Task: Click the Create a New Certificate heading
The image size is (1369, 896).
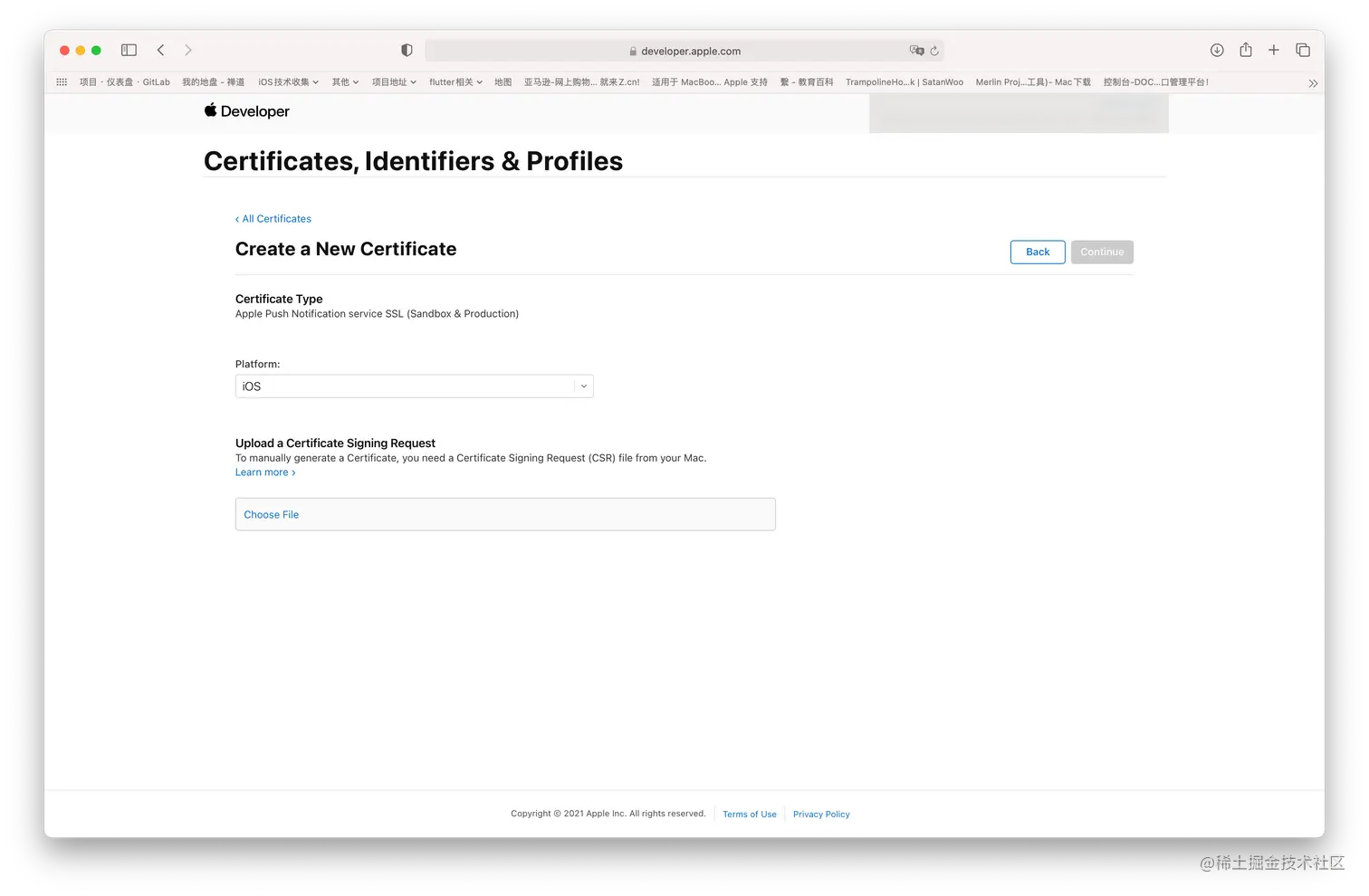Action: coord(346,249)
